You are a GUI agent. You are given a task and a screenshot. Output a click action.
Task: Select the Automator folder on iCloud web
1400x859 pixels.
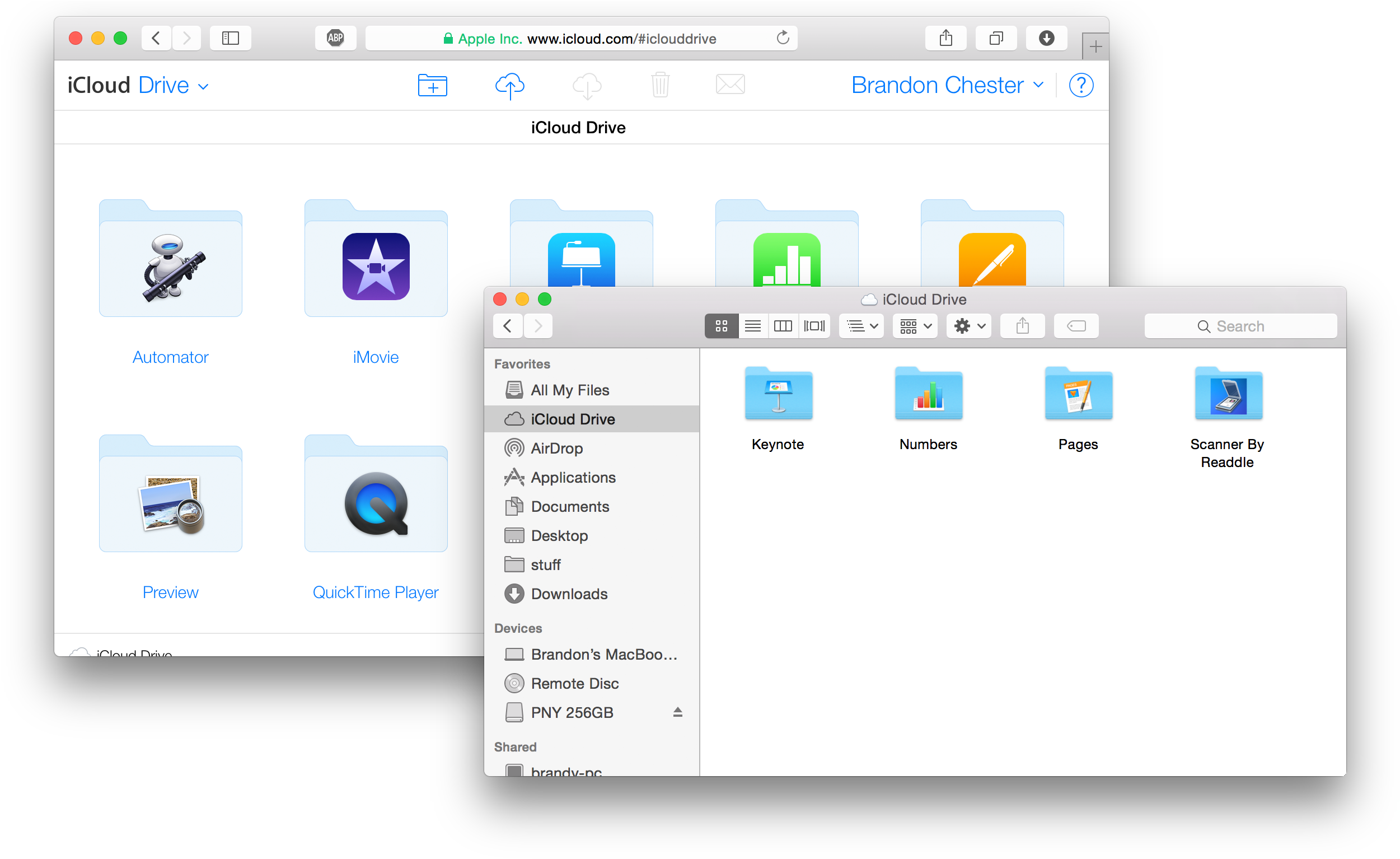(x=171, y=259)
